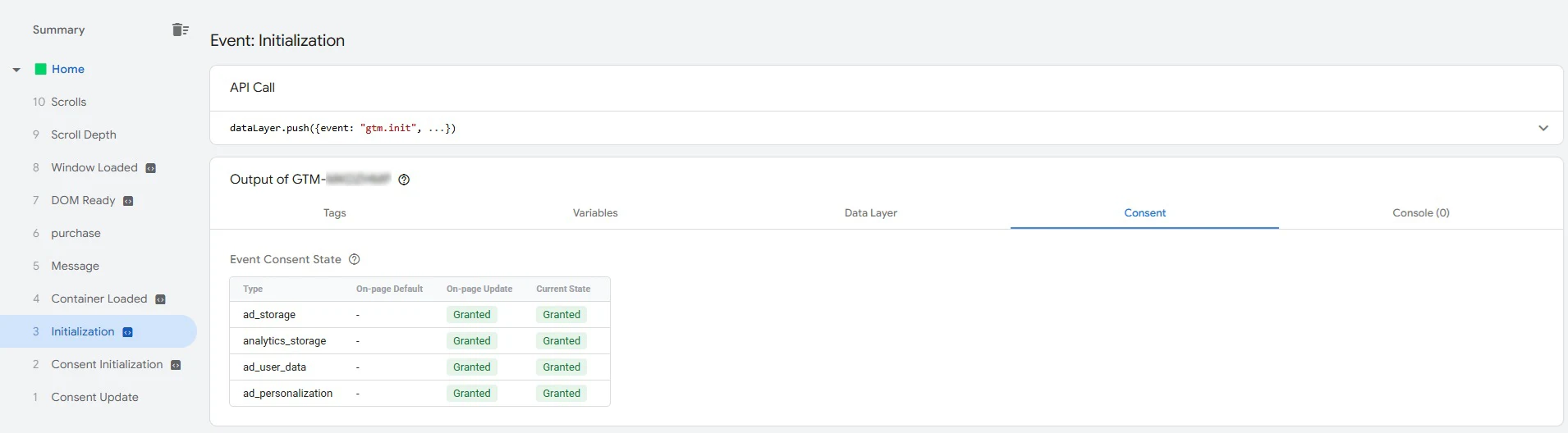Viewport: 1568px width, 433px height.
Task: Click the ad_personalization row label
Action: tap(287, 393)
